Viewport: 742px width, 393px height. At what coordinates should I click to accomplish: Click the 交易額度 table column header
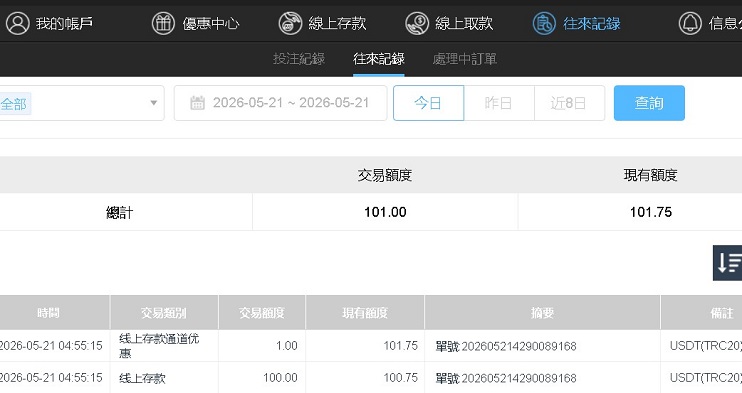click(262, 313)
